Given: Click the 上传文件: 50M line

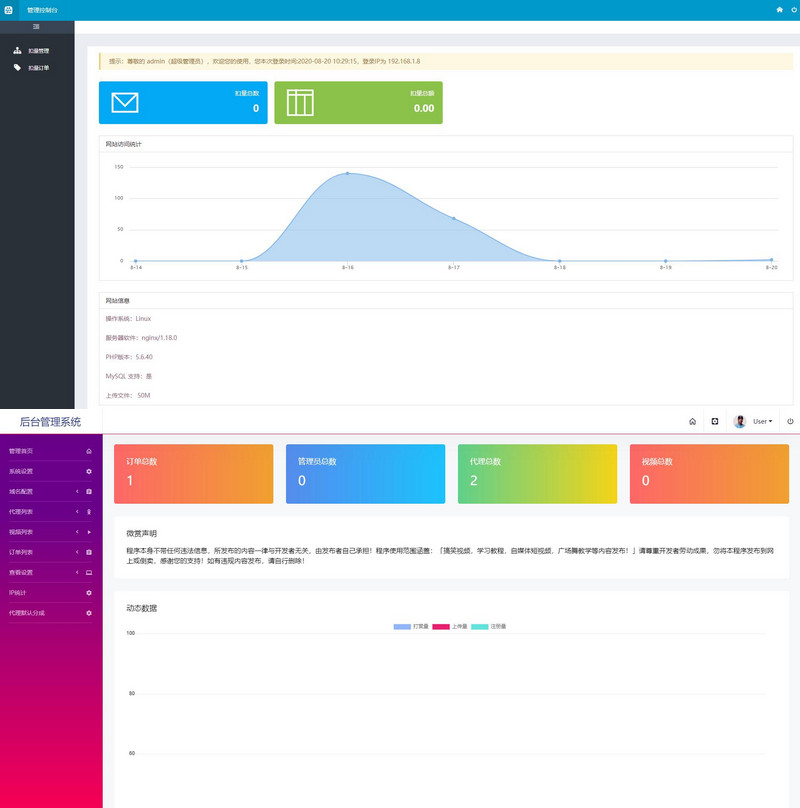Looking at the screenshot, I should click(128, 395).
